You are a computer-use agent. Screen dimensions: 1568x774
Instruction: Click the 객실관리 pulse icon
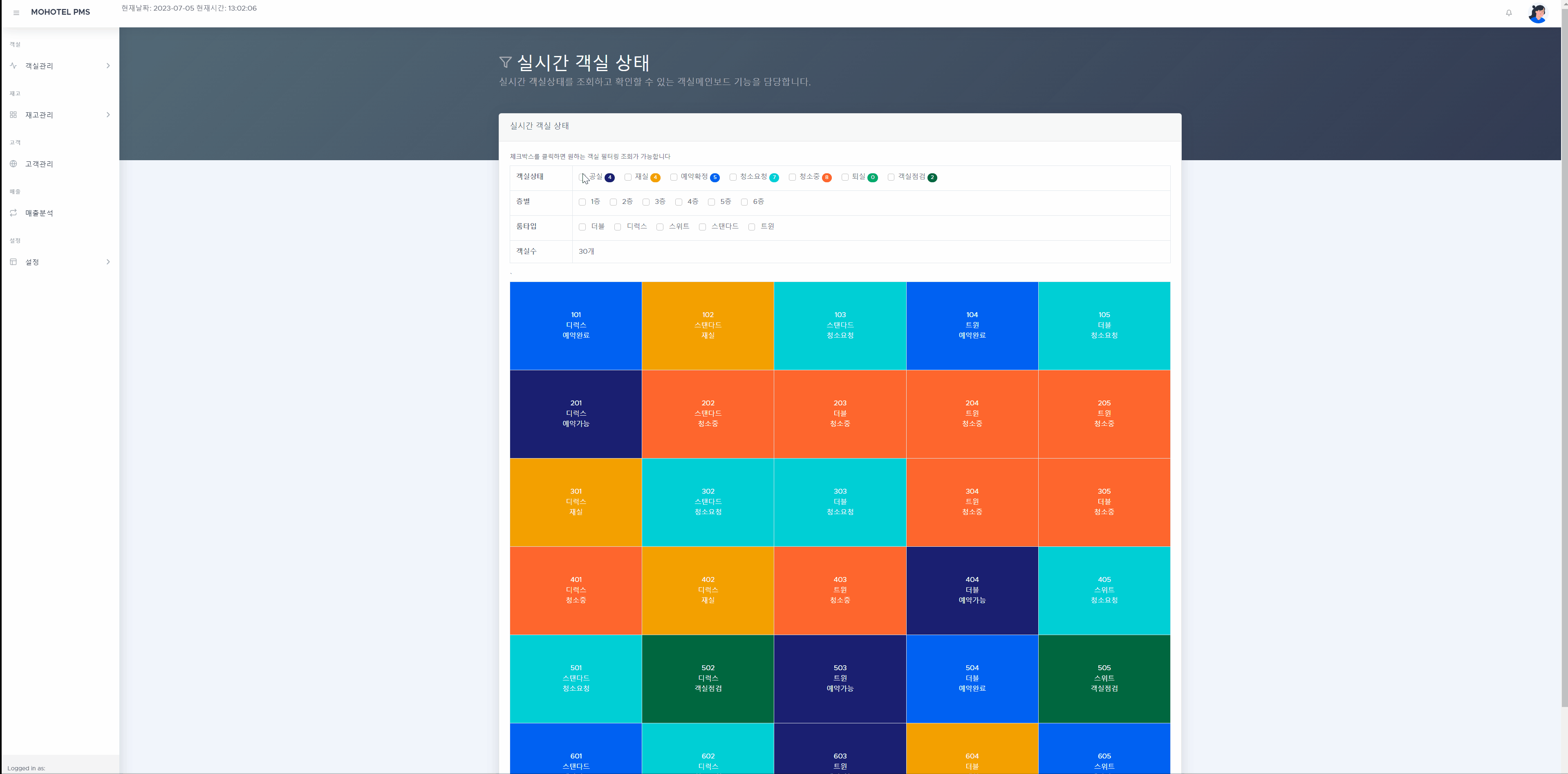pos(13,66)
